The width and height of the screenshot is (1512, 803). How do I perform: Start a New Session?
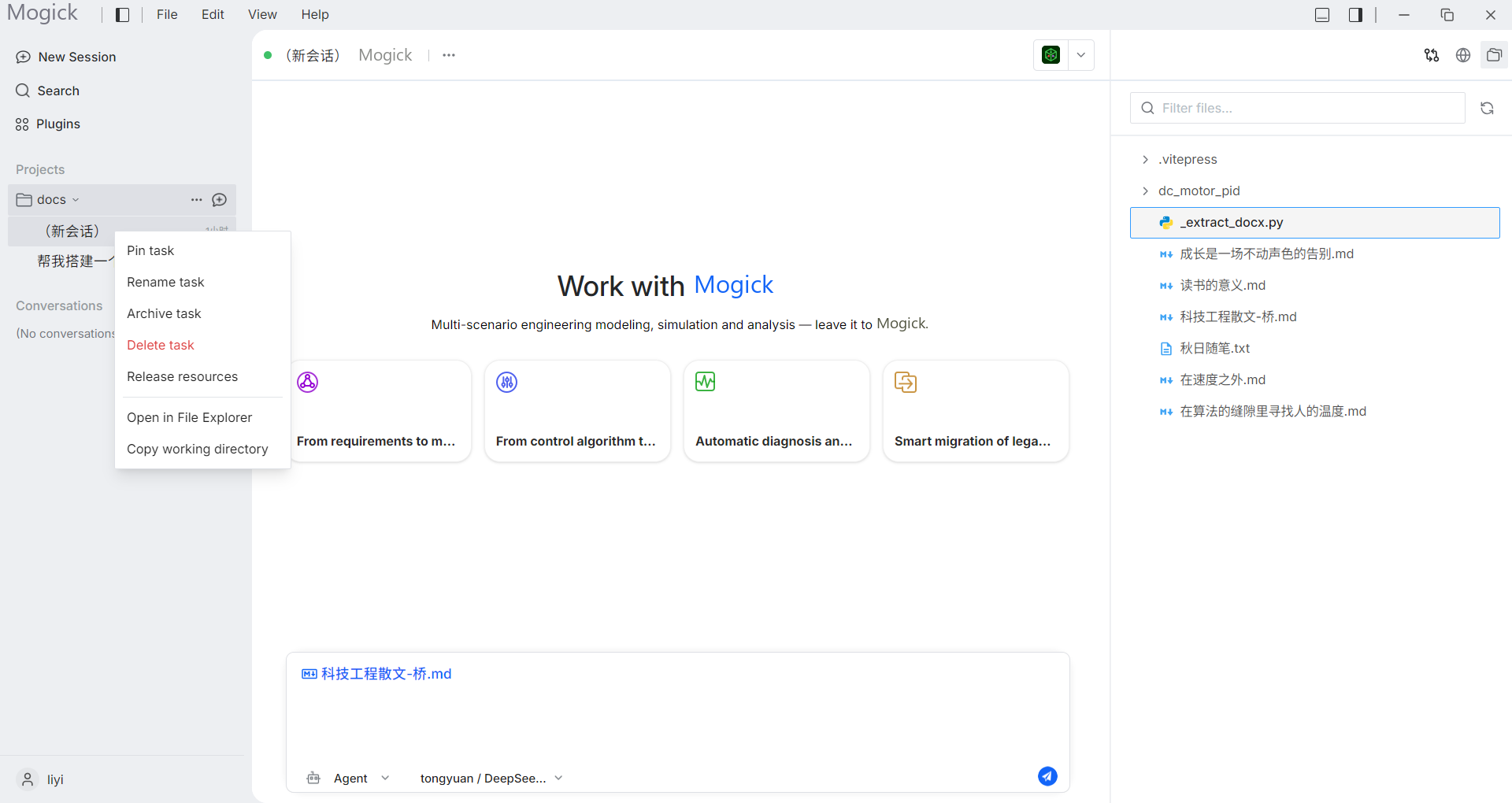click(66, 57)
